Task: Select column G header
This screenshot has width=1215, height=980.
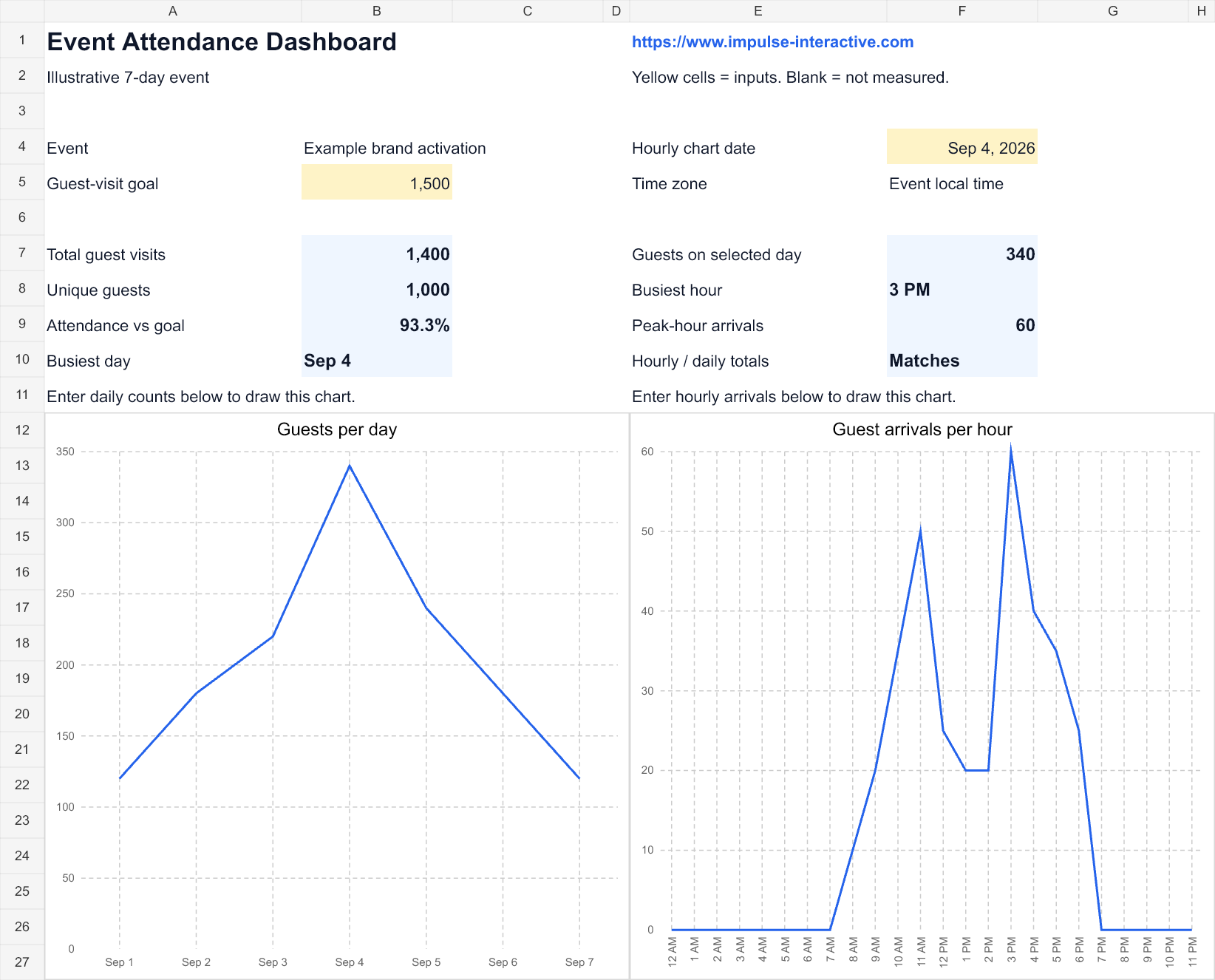Action: (x=1113, y=11)
